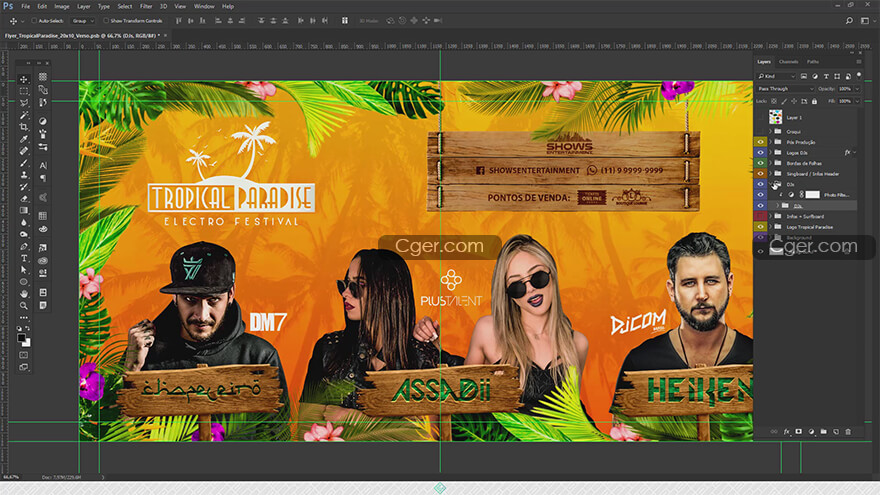Add a layer mask from panel bottom
The height and width of the screenshot is (495, 880).
799,432
